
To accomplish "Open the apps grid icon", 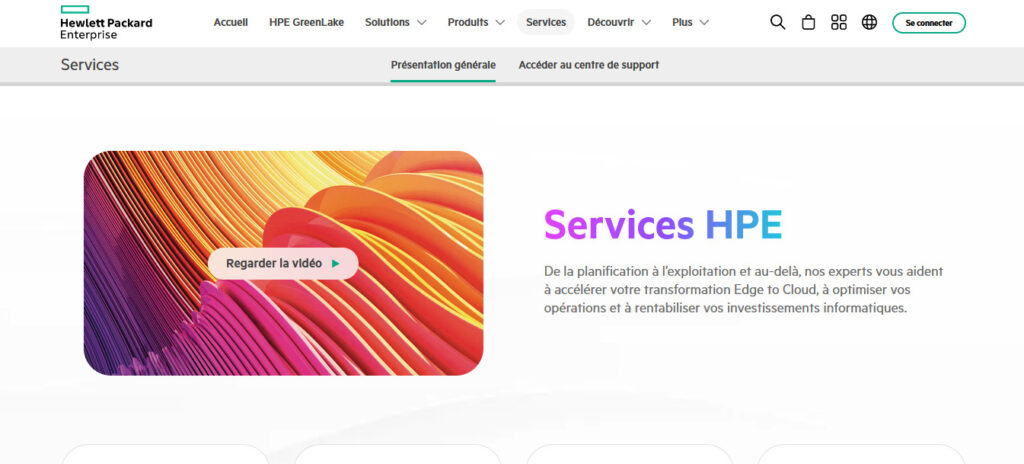I will 839,22.
